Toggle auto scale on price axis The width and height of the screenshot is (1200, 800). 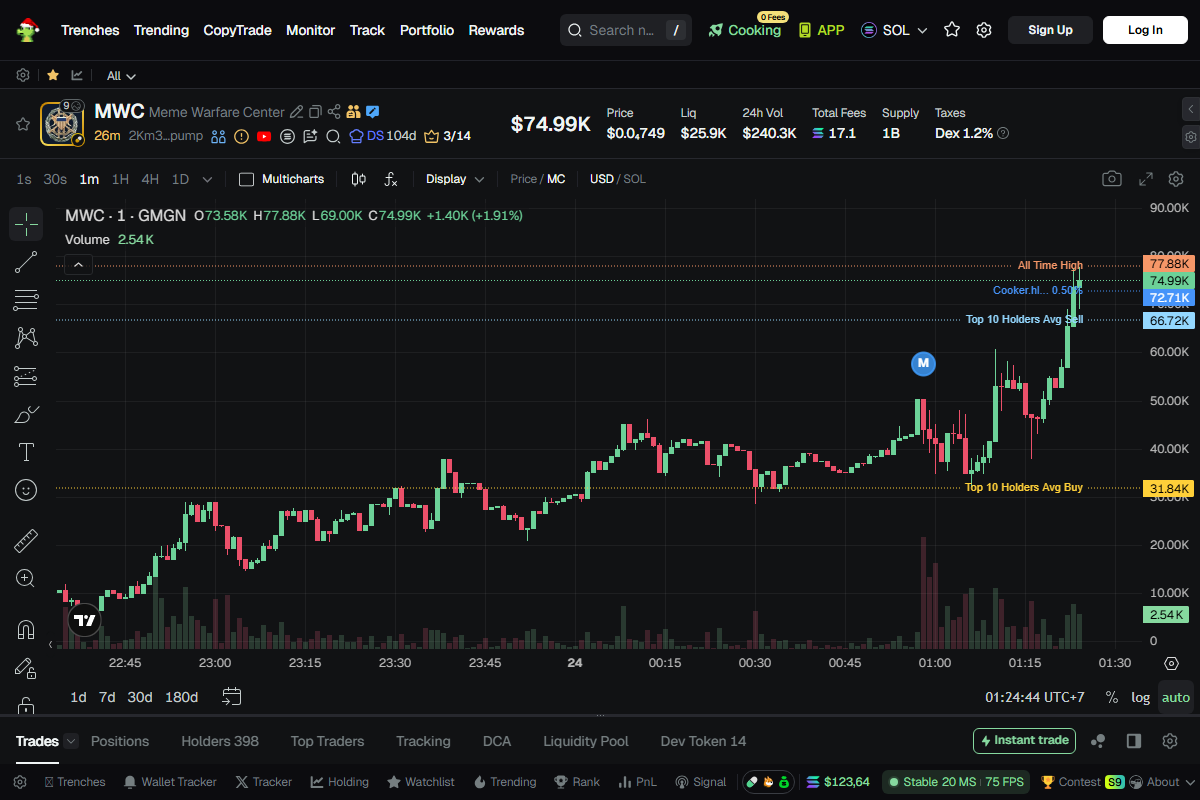1176,697
